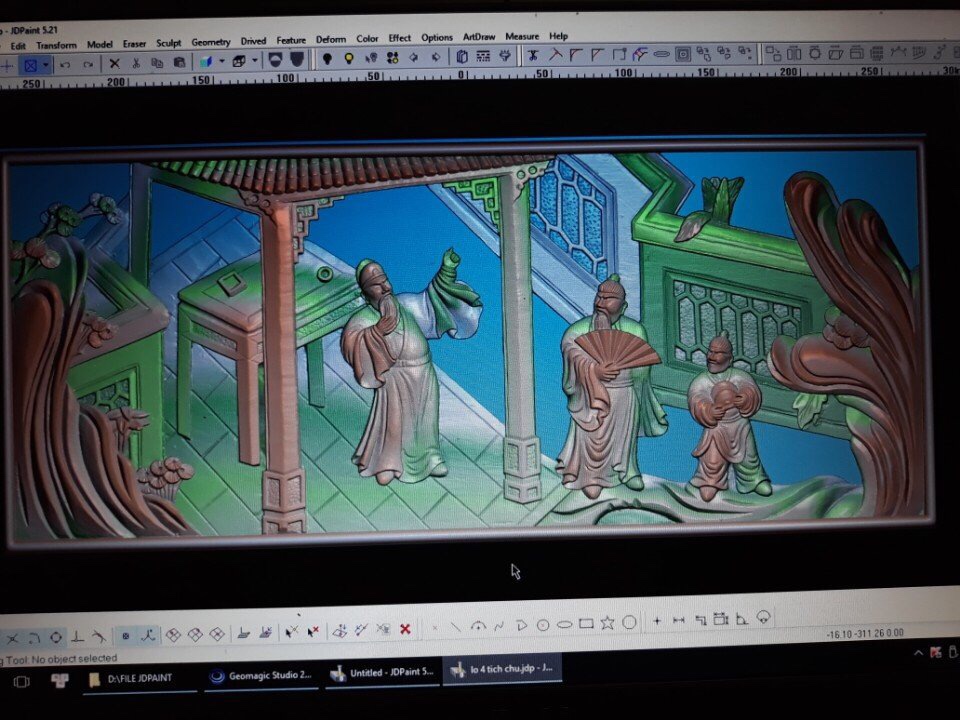Select the highlighted selection box tool
The width and height of the screenshot is (960, 720).
coord(30,64)
